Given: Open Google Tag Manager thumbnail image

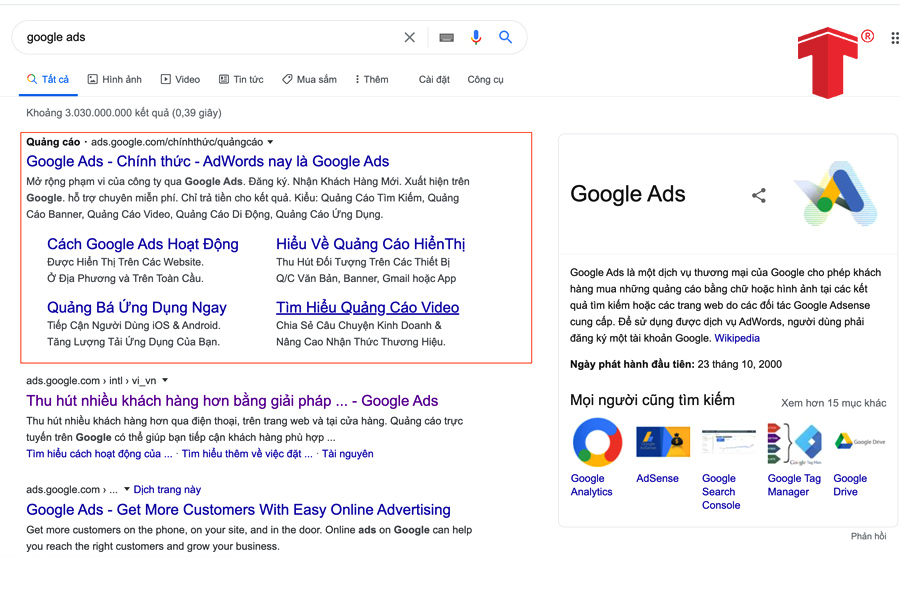Looking at the screenshot, I should coord(795,443).
